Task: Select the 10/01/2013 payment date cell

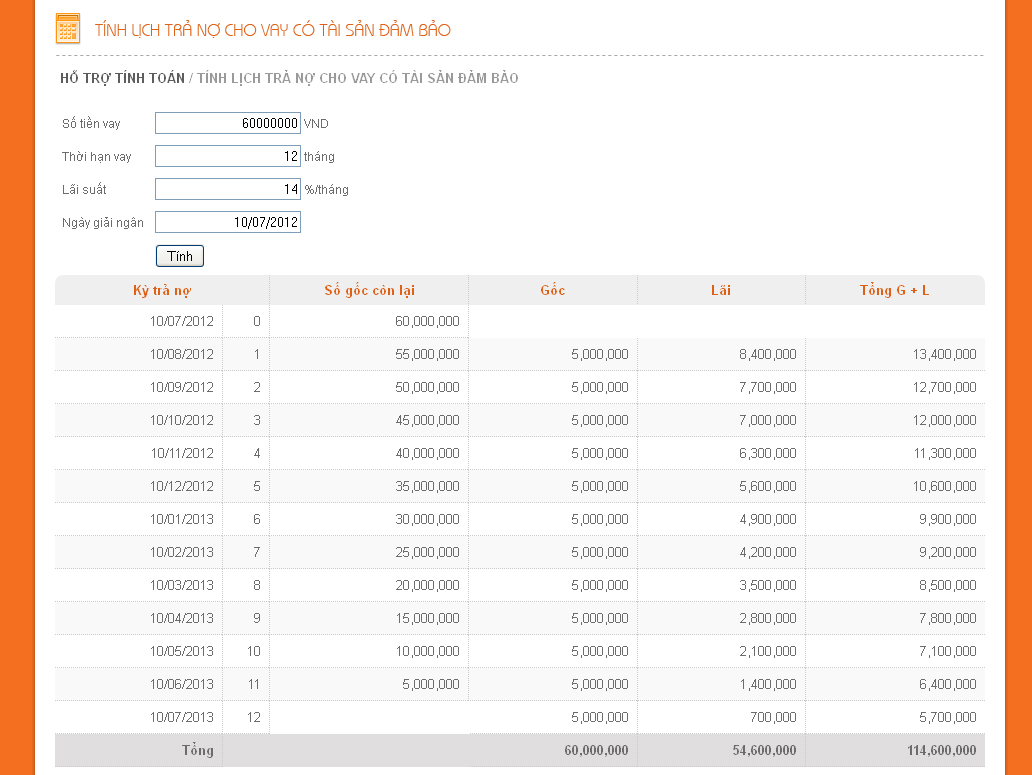Action: [x=182, y=519]
